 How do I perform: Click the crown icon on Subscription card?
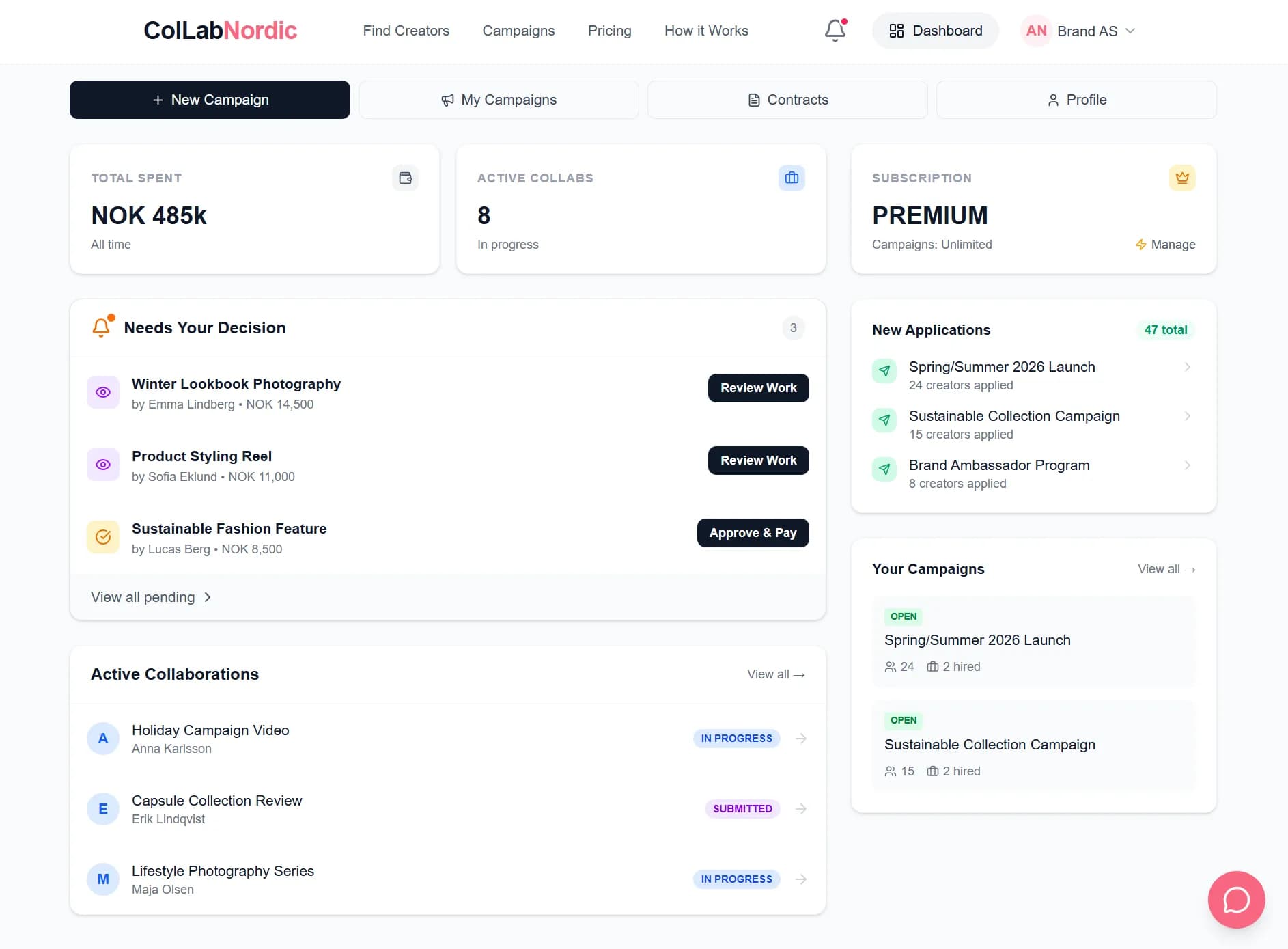[1183, 178]
